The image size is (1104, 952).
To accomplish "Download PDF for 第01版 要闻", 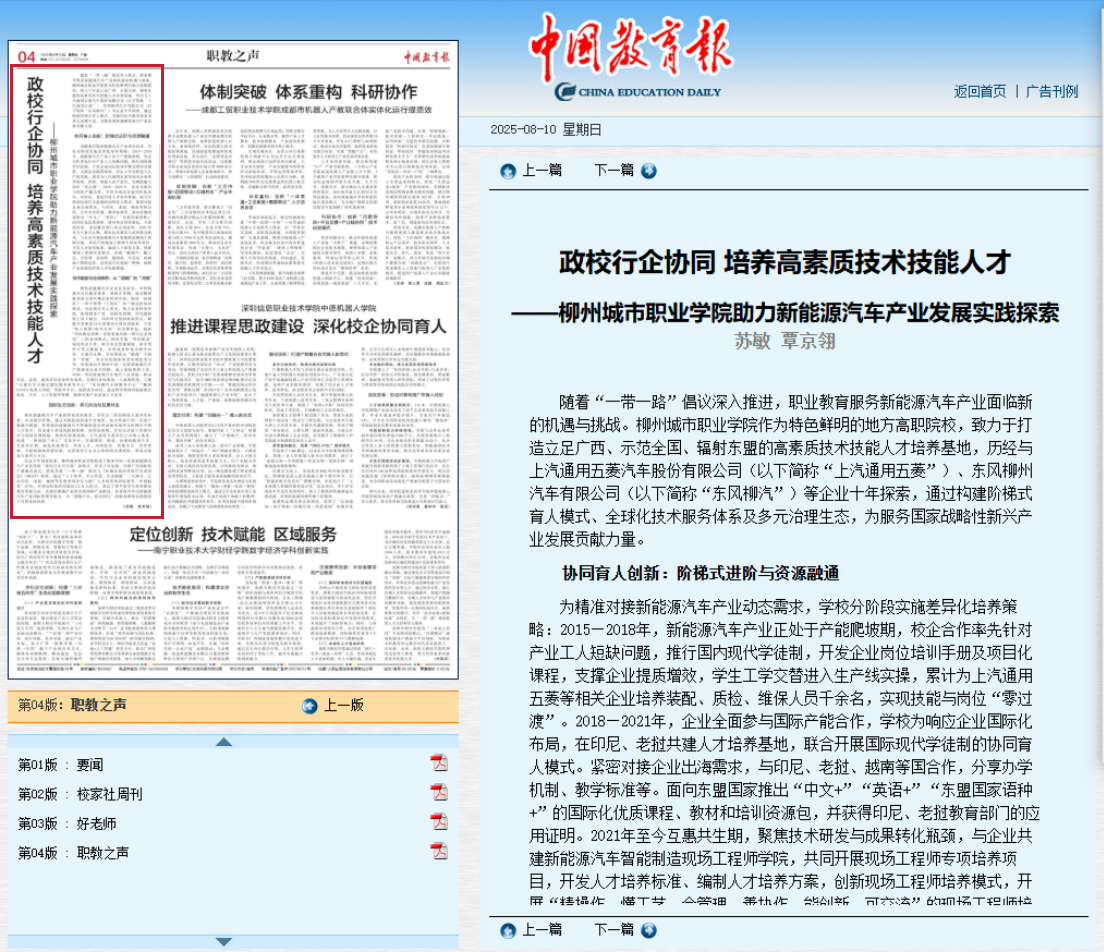I will pos(439,764).
